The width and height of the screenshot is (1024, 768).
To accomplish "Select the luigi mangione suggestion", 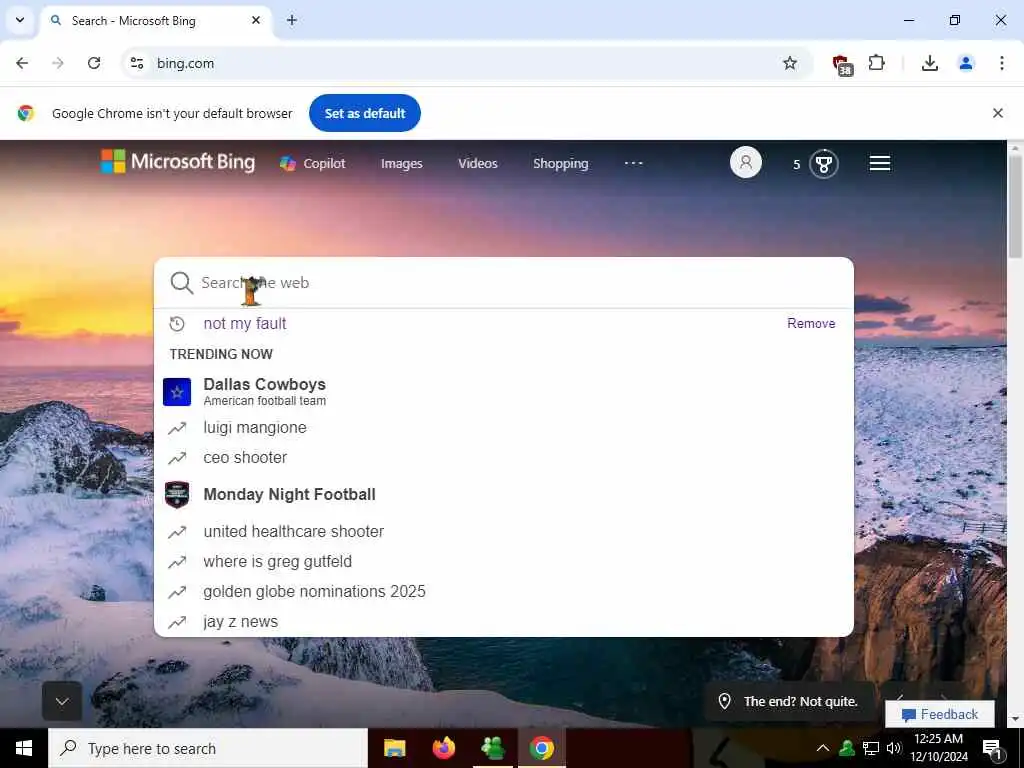I will click(504, 428).
